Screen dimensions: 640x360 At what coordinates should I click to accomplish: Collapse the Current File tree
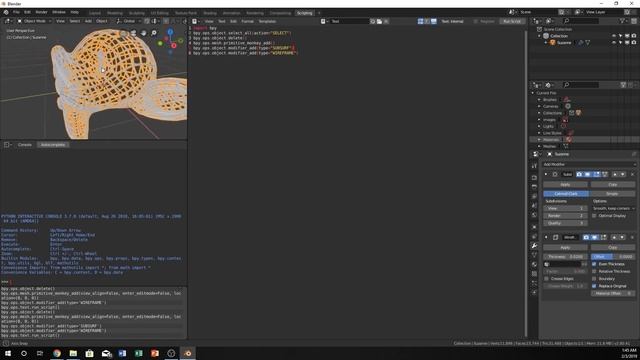[x=533, y=93]
